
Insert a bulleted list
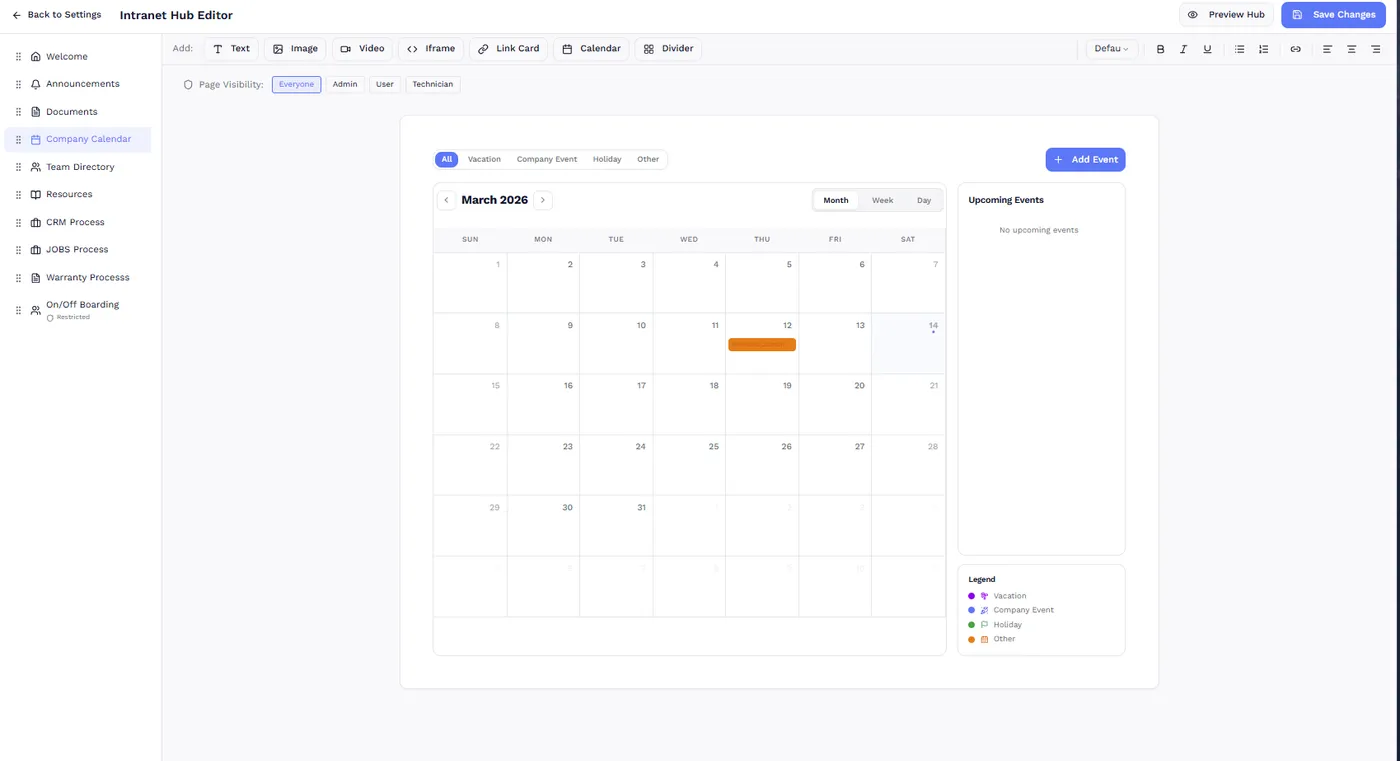point(1239,49)
